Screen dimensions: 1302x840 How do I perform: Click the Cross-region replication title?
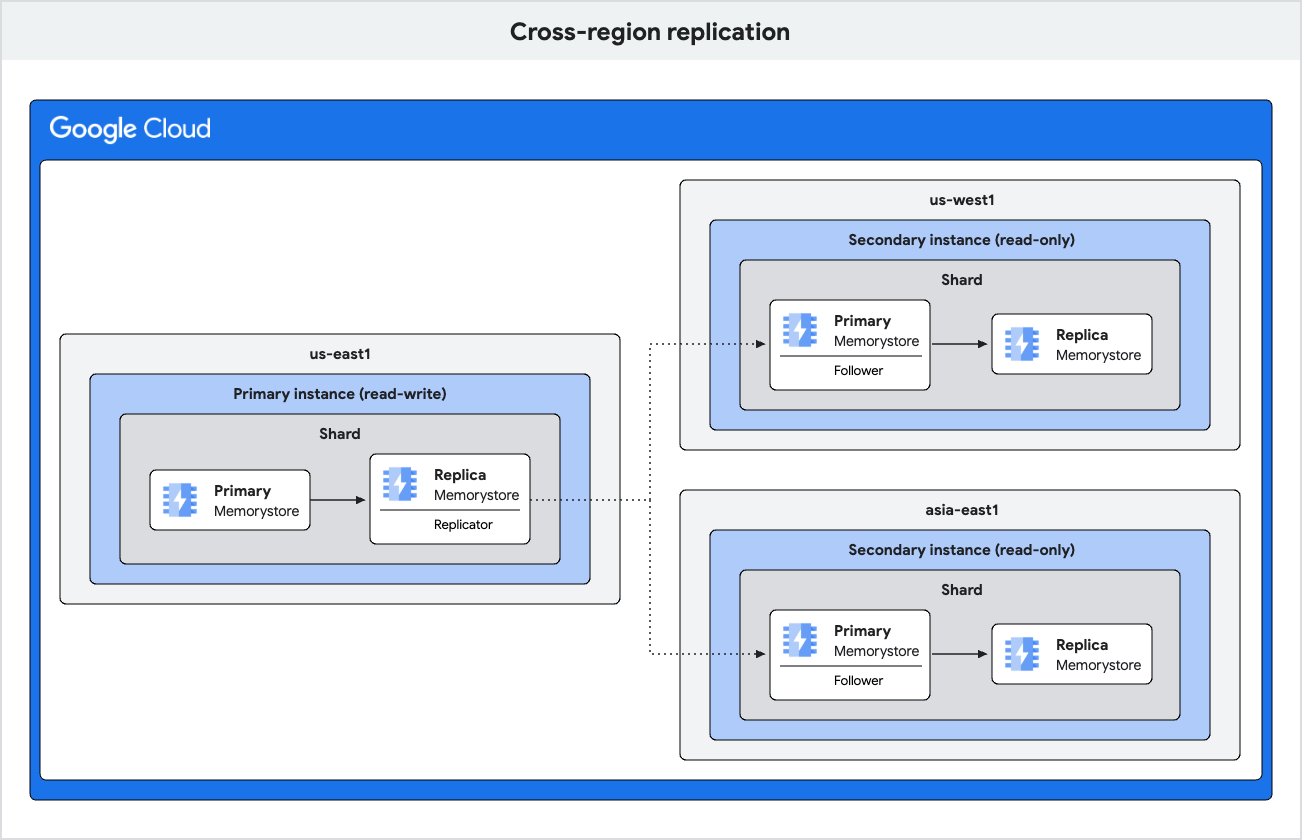pos(650,32)
